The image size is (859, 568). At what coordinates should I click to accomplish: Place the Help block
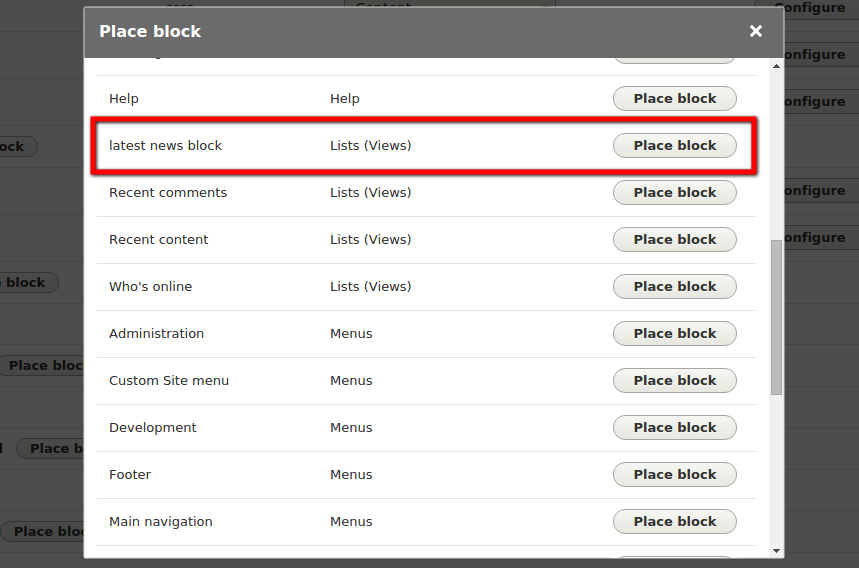point(674,99)
